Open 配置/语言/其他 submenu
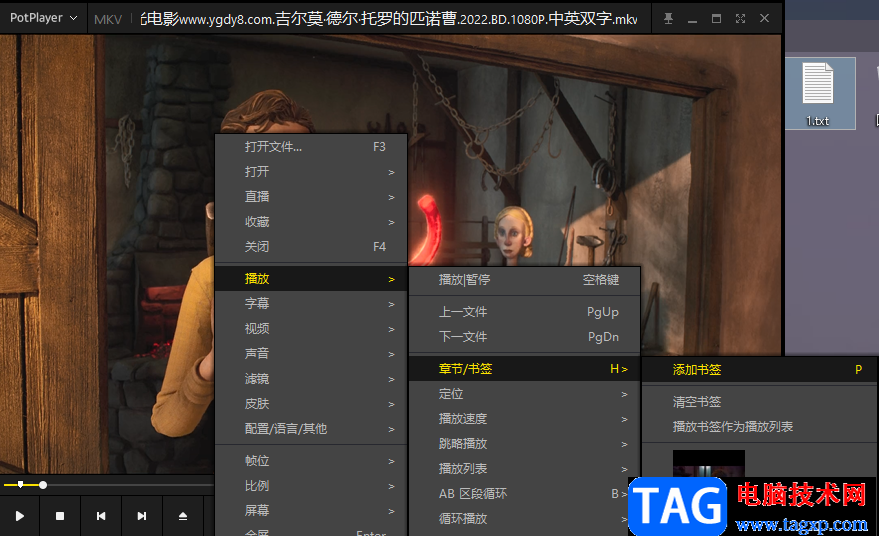Image resolution: width=879 pixels, height=536 pixels. click(x=311, y=429)
